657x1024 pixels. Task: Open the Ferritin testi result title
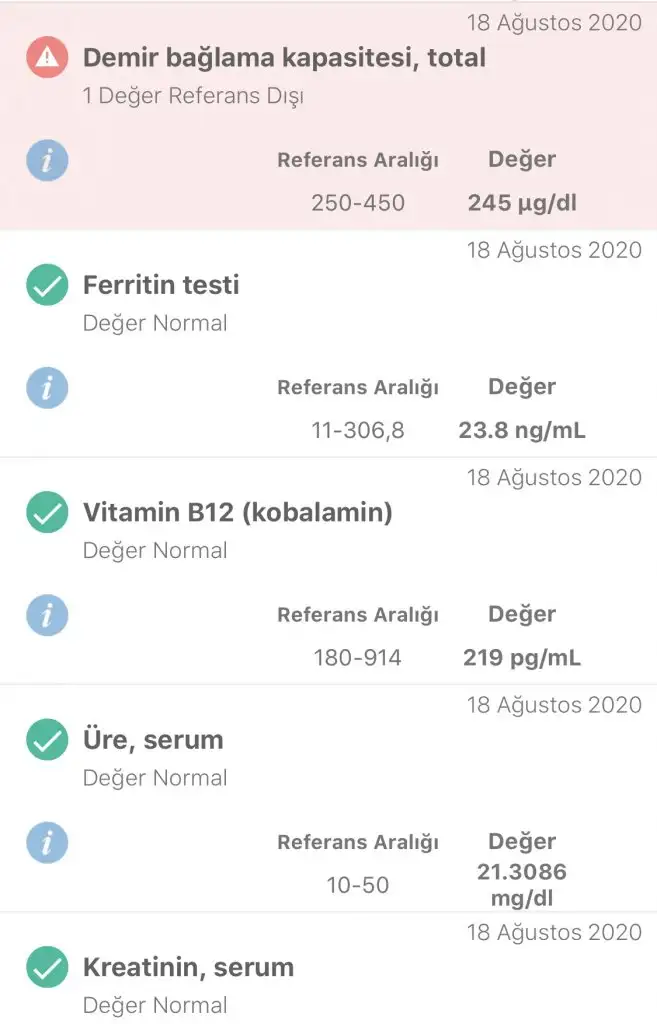click(161, 285)
